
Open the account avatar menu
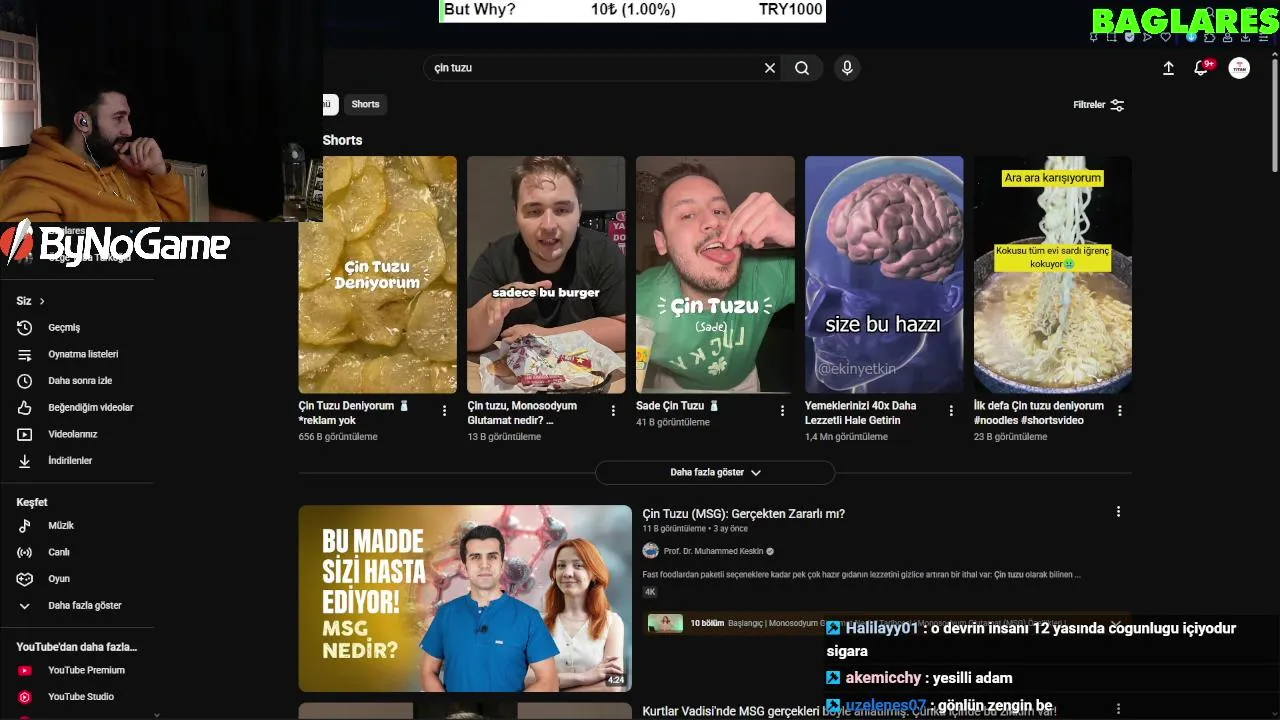(x=1239, y=68)
